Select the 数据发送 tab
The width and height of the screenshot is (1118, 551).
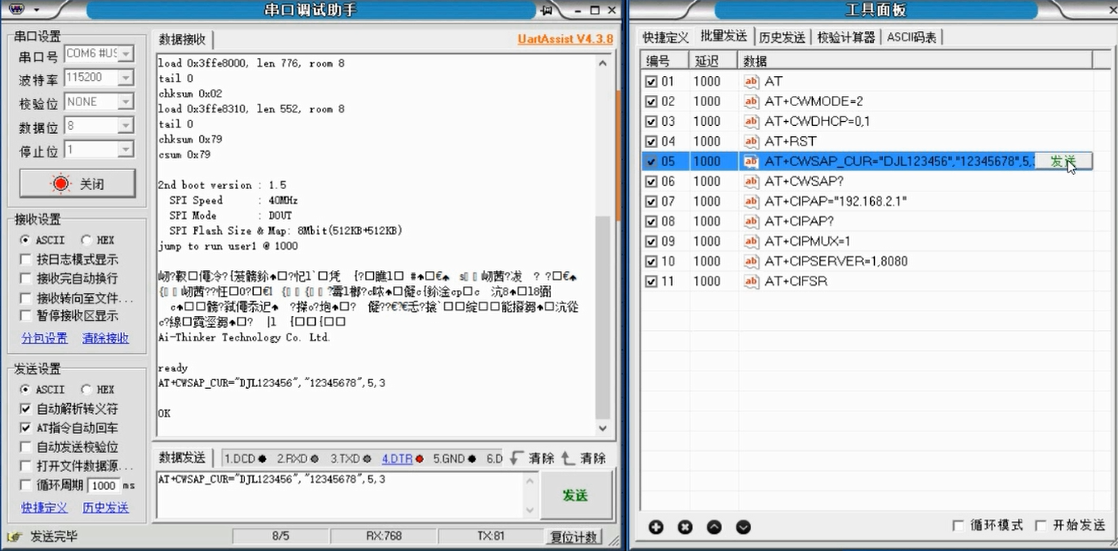pos(183,458)
